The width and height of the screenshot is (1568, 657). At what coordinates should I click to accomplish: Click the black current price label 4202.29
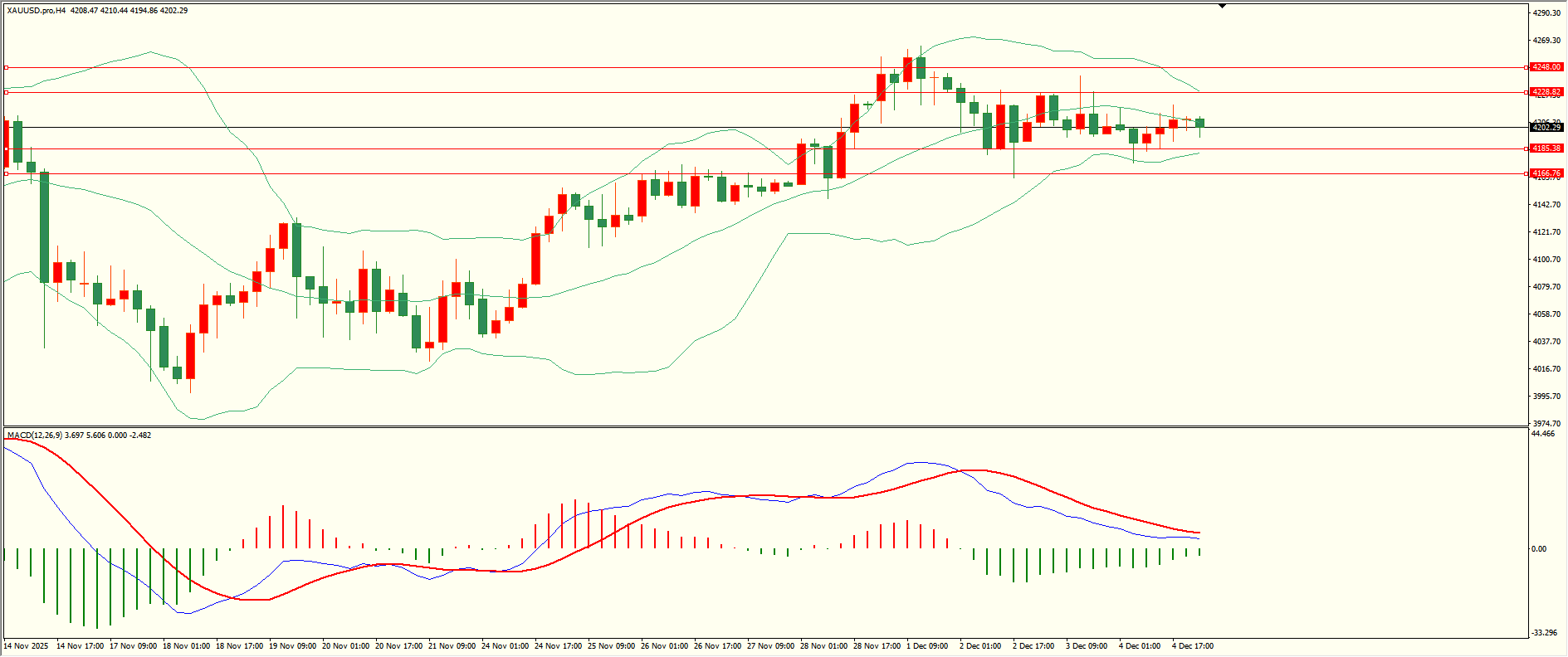point(1546,128)
